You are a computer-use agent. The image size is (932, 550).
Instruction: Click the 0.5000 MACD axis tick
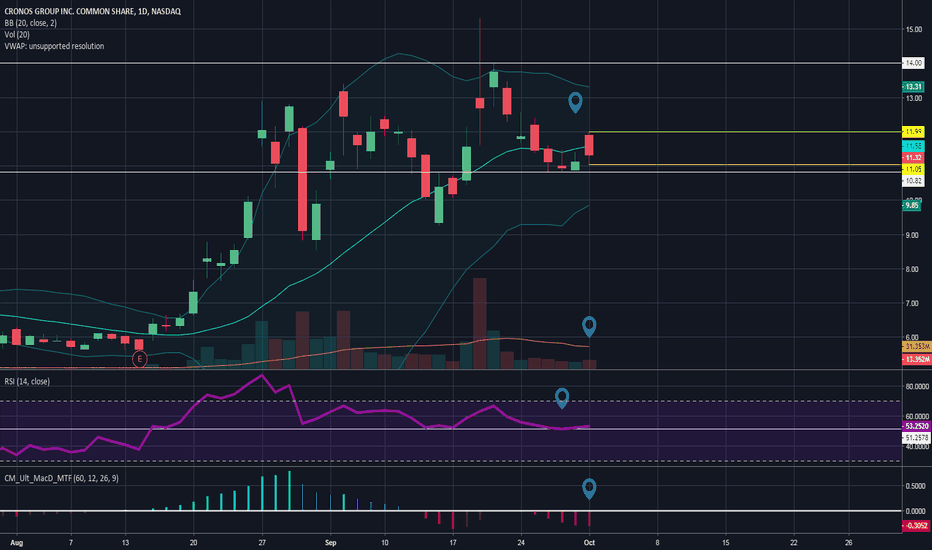pos(915,486)
